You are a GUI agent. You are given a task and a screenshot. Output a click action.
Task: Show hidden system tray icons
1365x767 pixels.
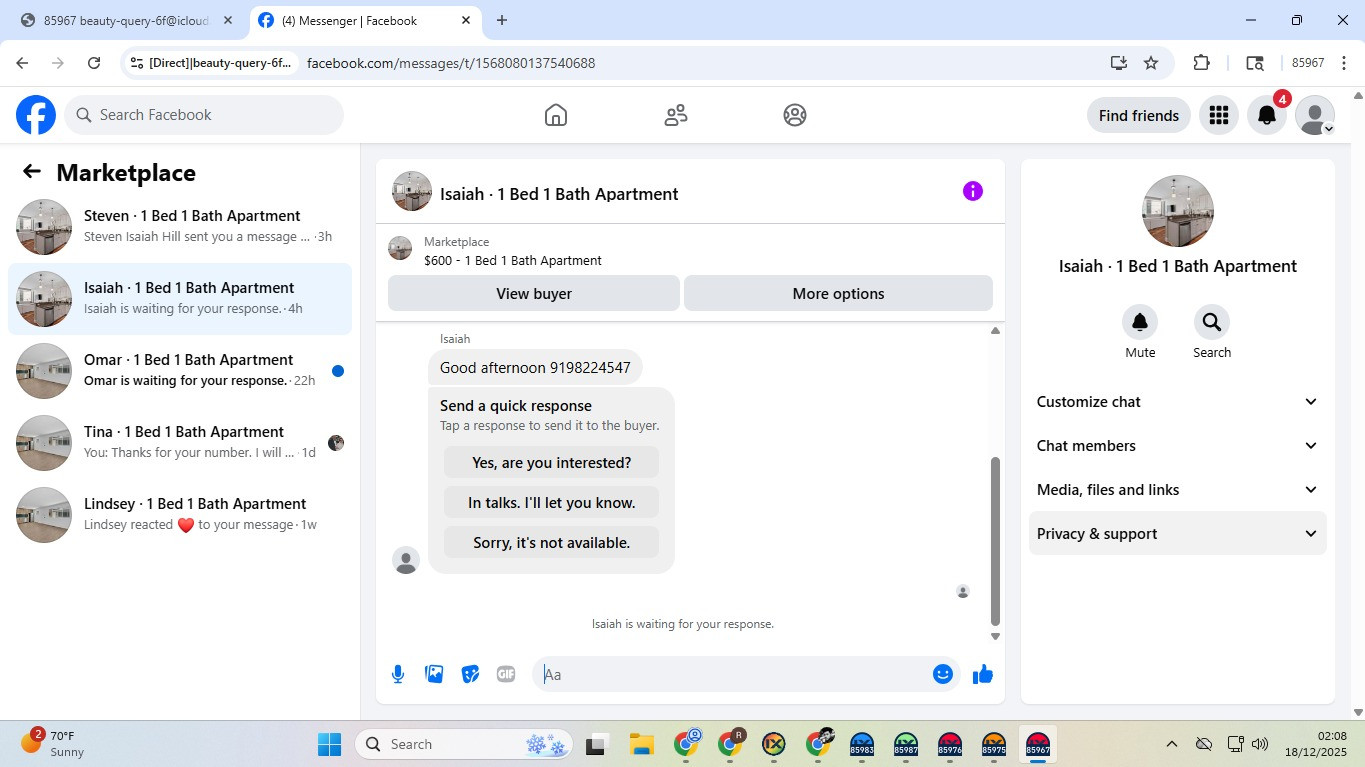(x=1172, y=744)
